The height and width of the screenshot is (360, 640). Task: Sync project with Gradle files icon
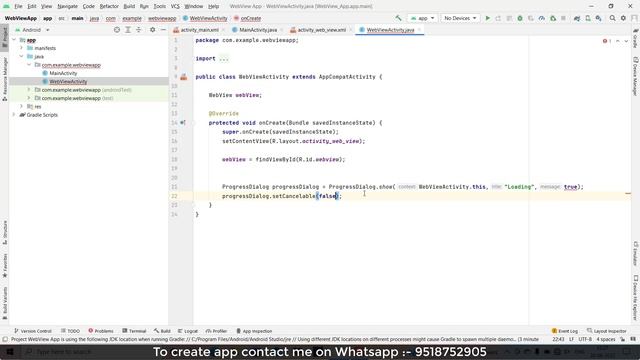(577, 18)
